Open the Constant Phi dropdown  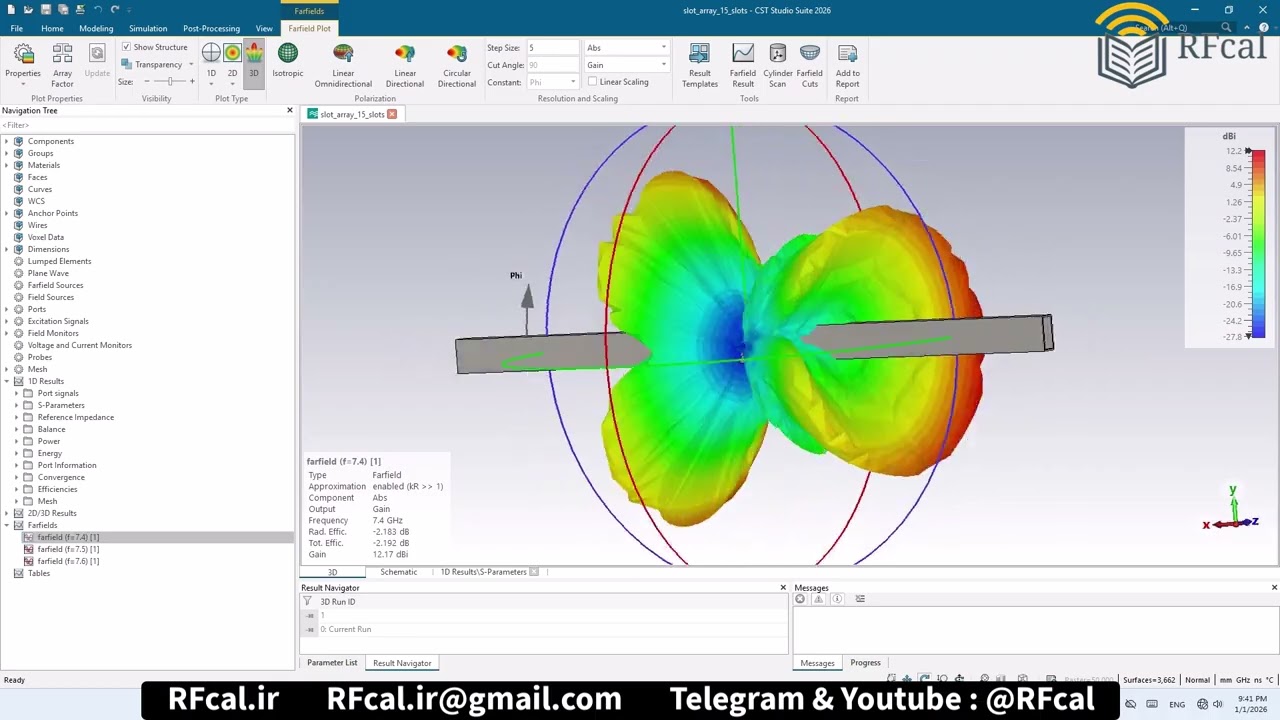click(x=553, y=82)
